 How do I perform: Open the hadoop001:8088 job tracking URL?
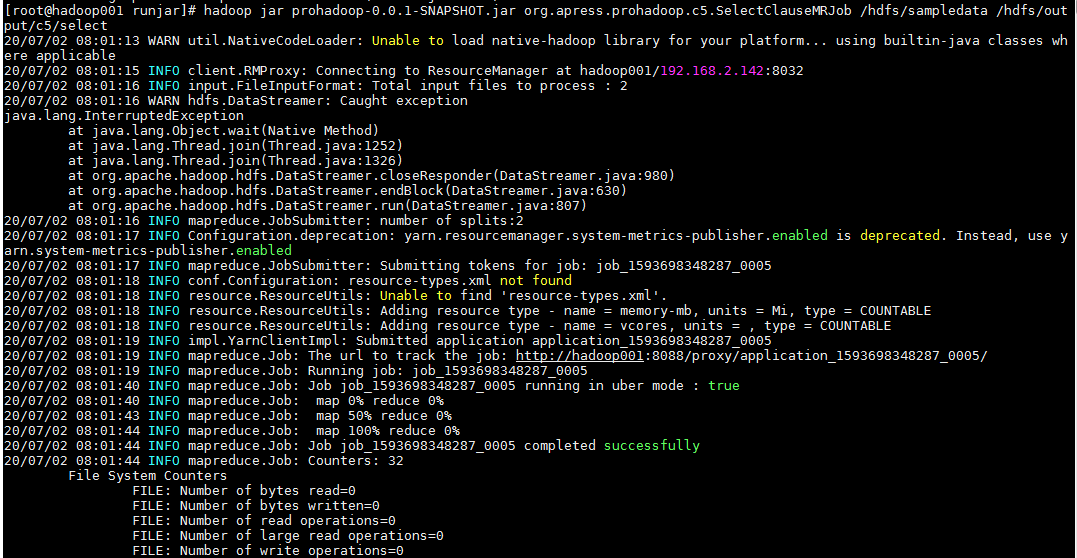(x=751, y=355)
